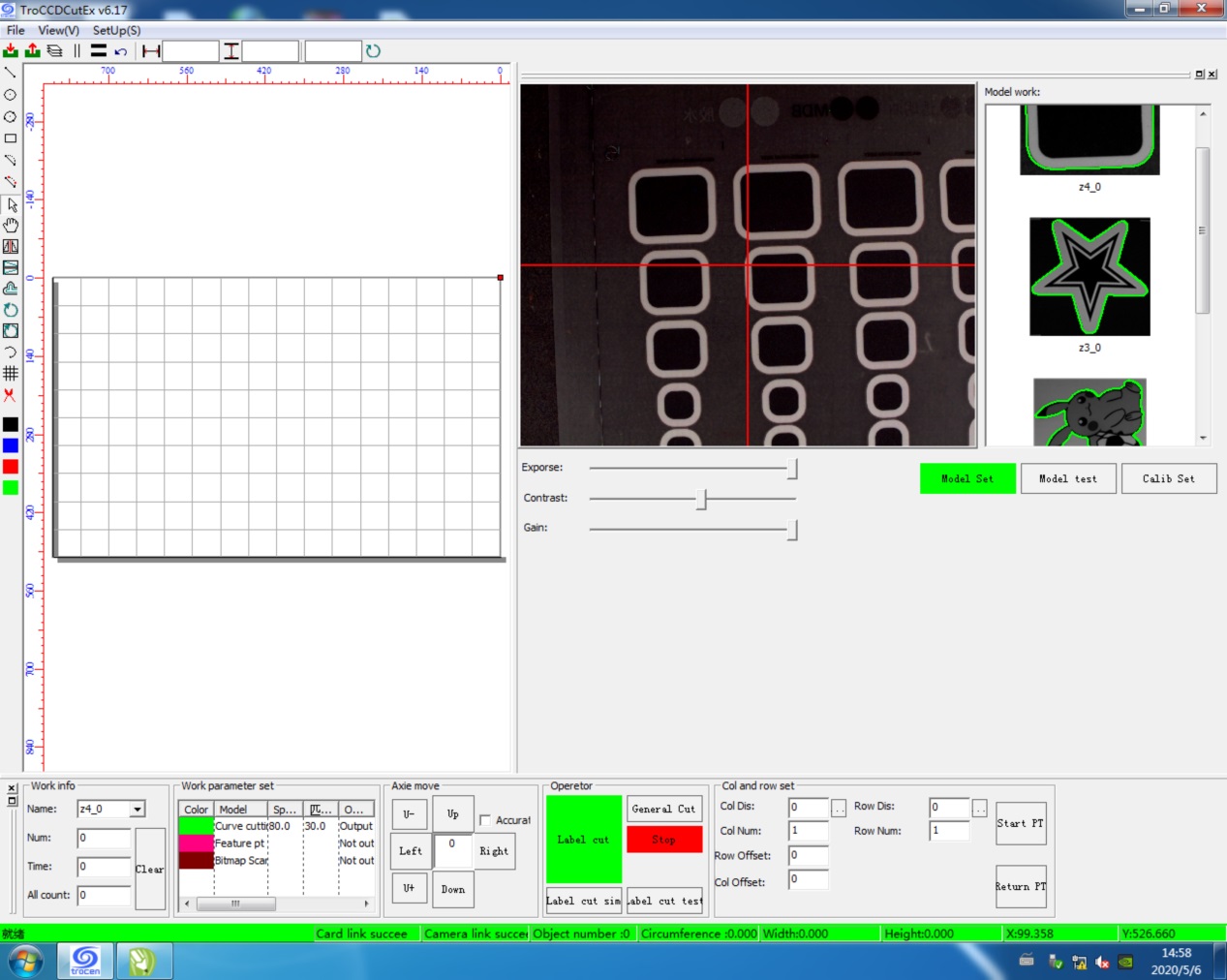
Task: Open the import file icon
Action: point(13,50)
